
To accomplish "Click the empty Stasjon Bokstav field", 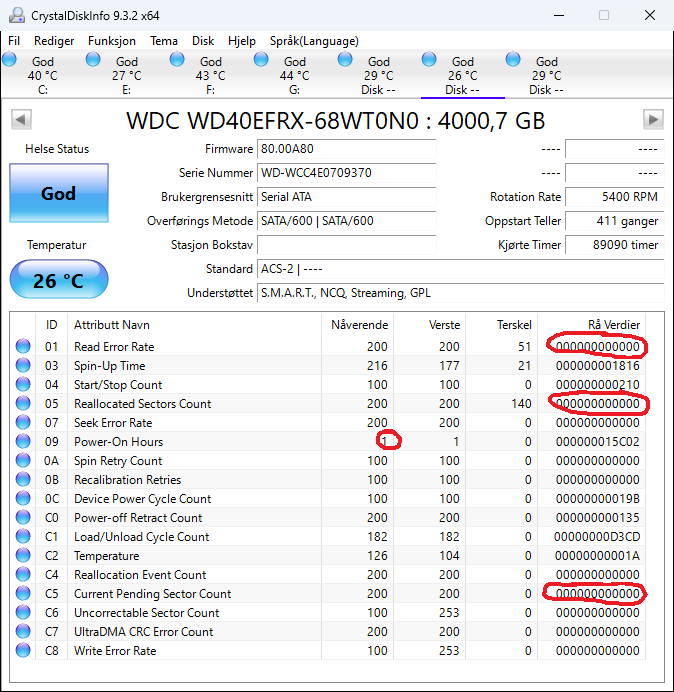I will tap(346, 244).
